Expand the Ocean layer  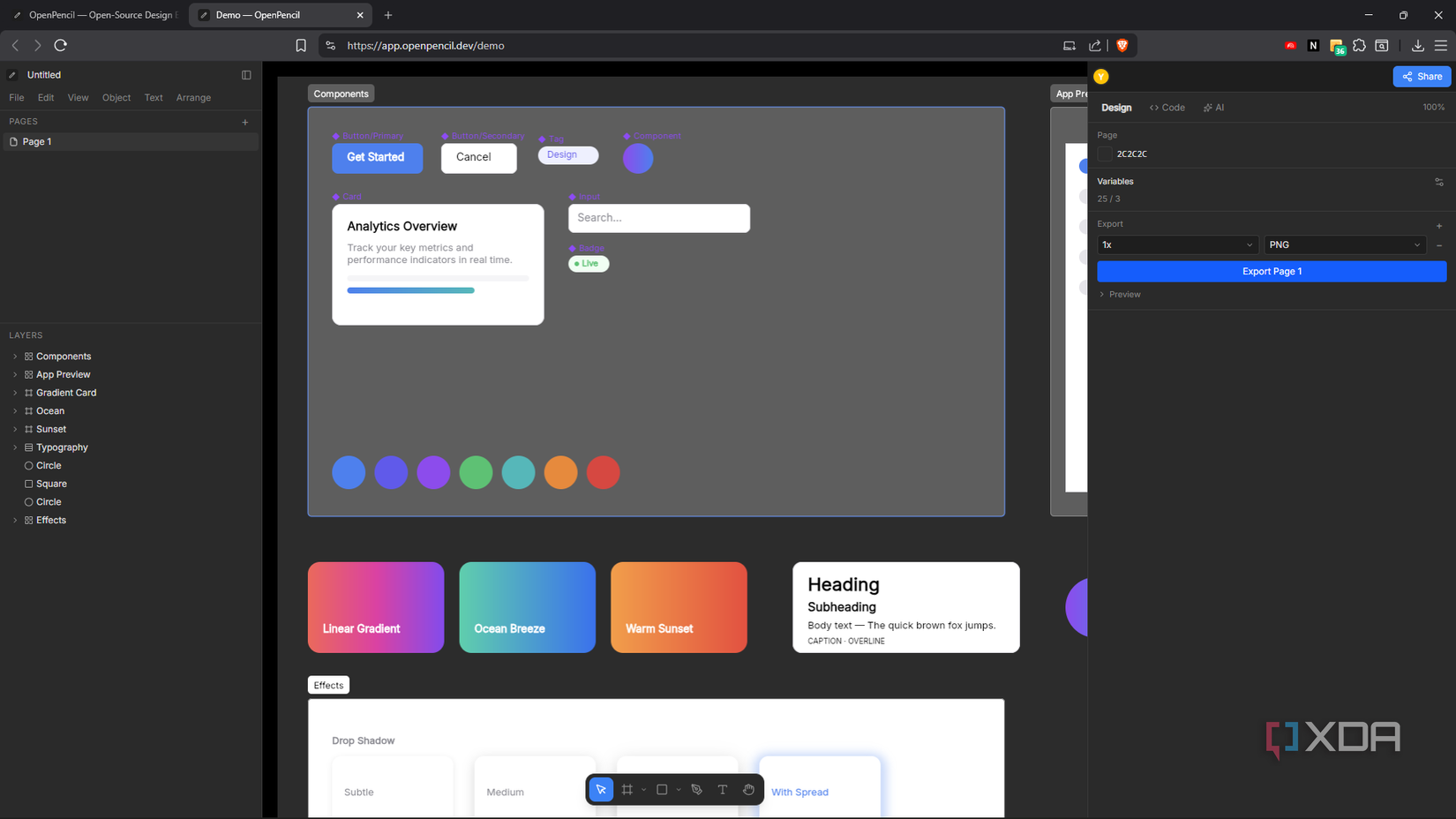tap(15, 411)
